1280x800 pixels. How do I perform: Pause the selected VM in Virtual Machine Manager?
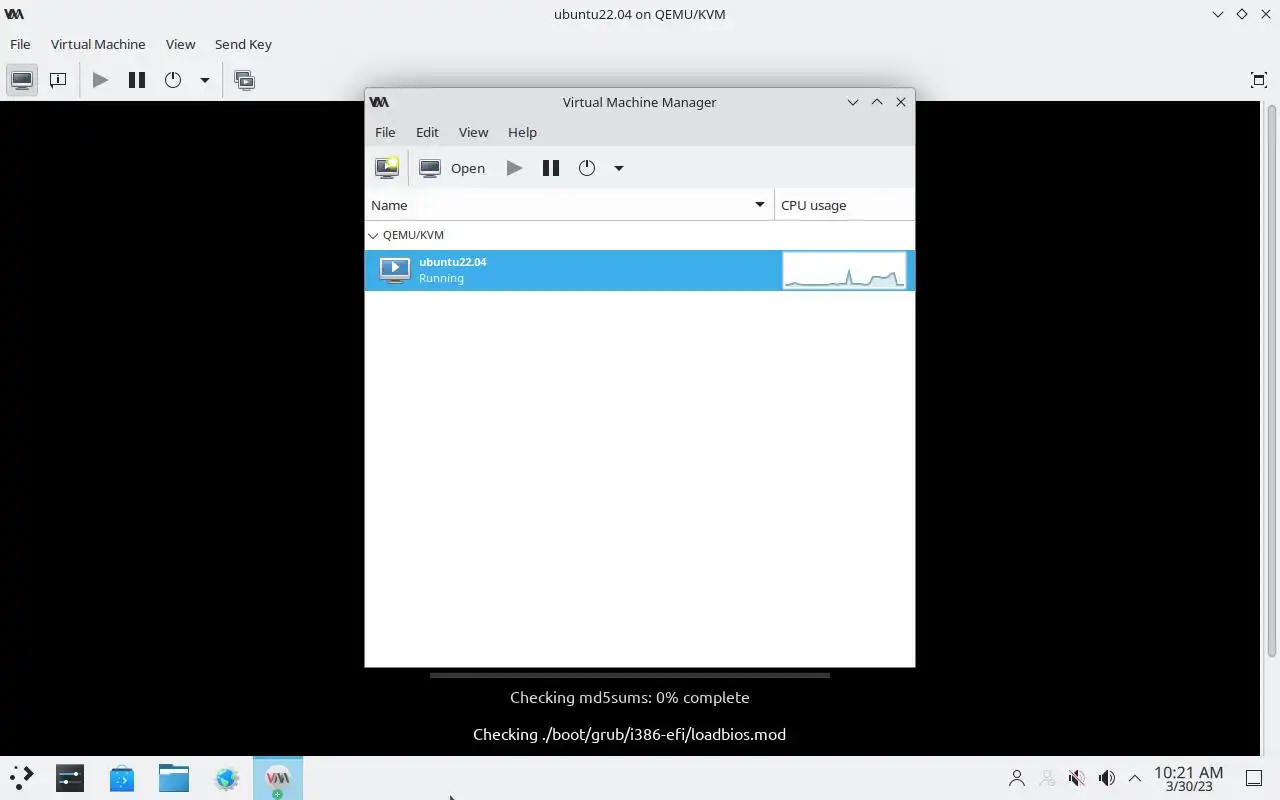(550, 168)
